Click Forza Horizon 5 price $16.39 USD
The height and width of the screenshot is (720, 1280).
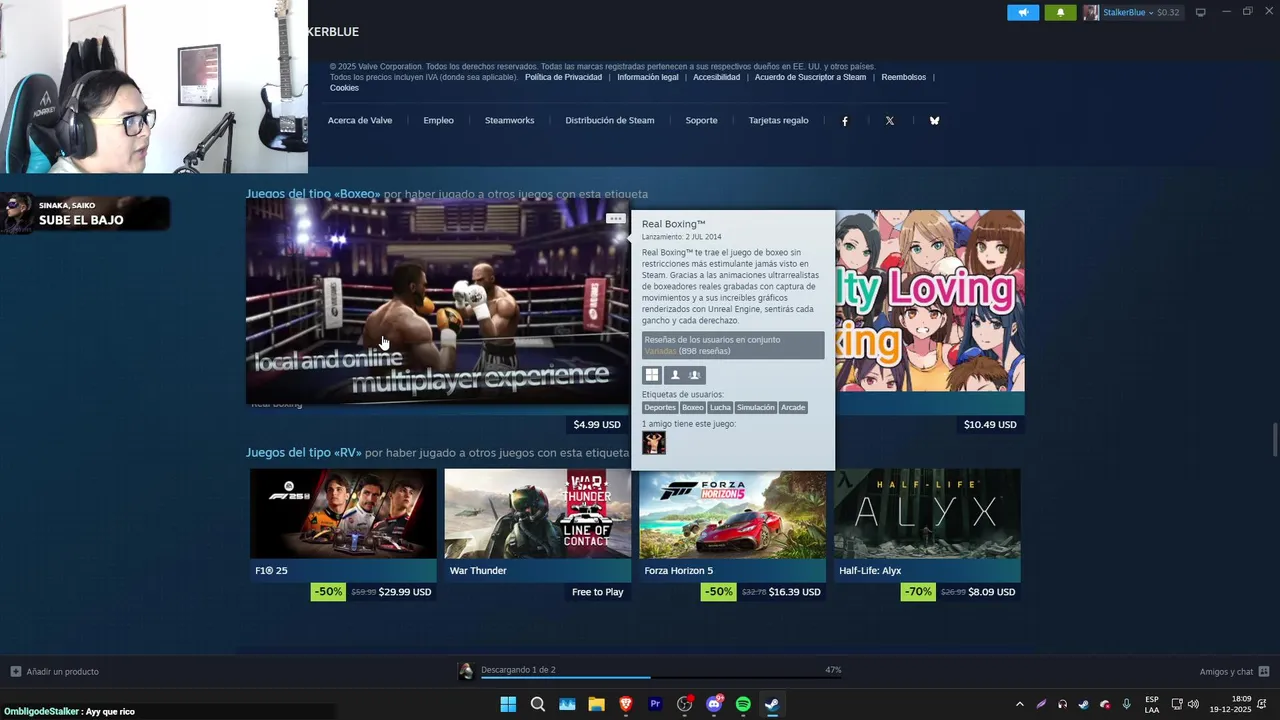click(795, 592)
